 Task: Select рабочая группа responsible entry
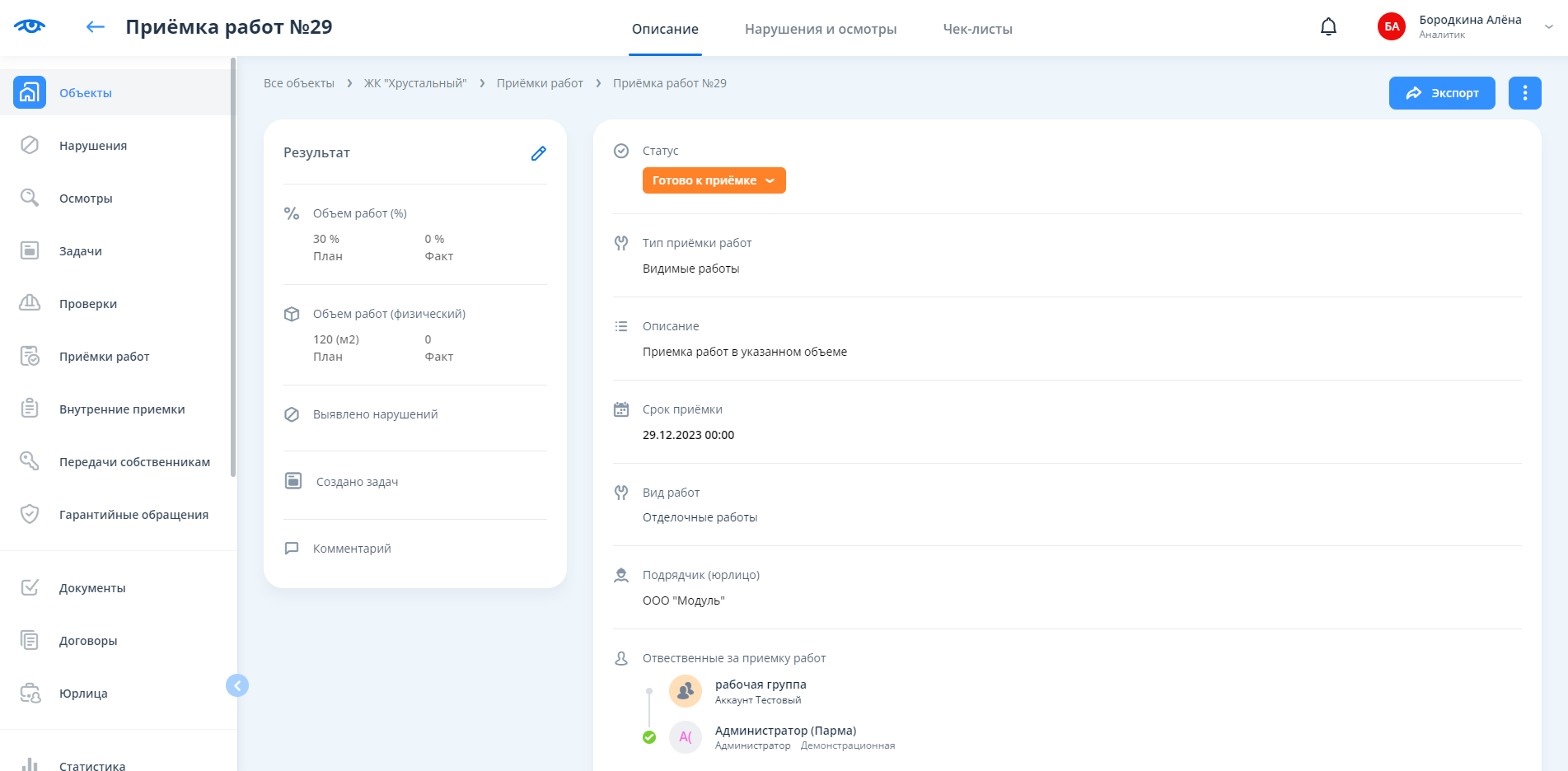[760, 685]
